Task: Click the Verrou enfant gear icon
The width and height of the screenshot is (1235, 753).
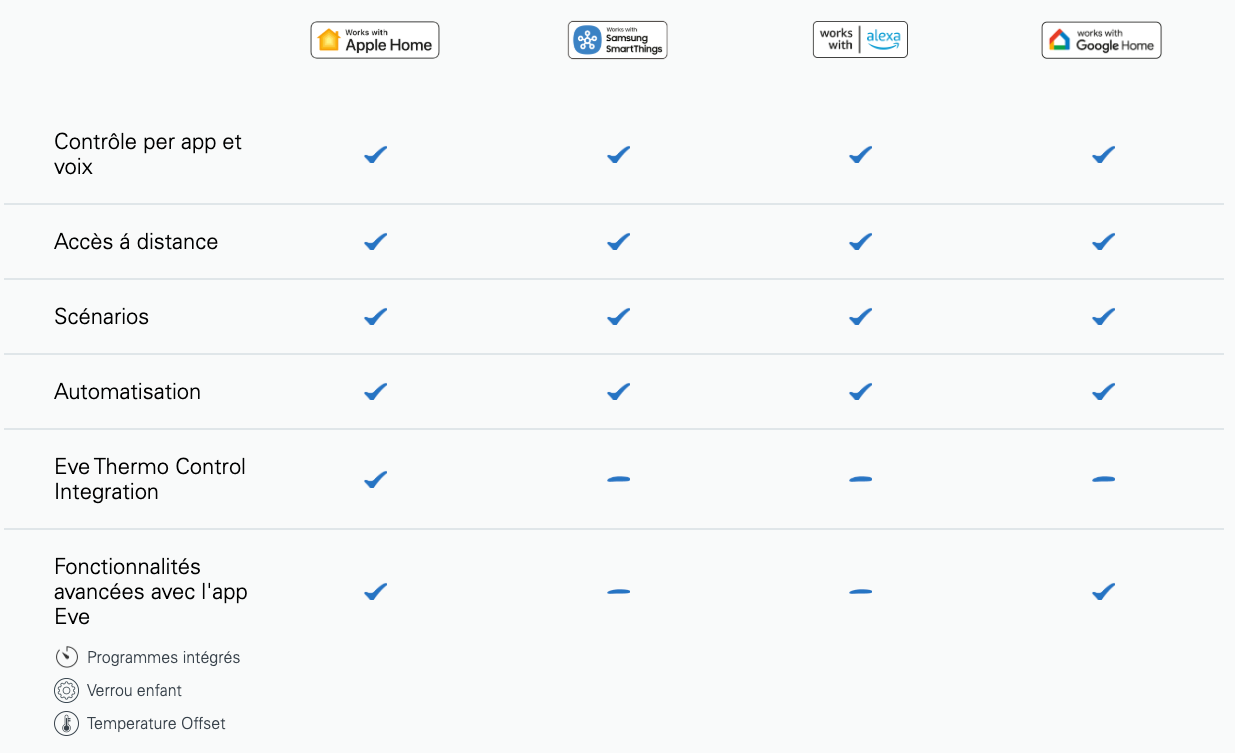Action: [66, 690]
